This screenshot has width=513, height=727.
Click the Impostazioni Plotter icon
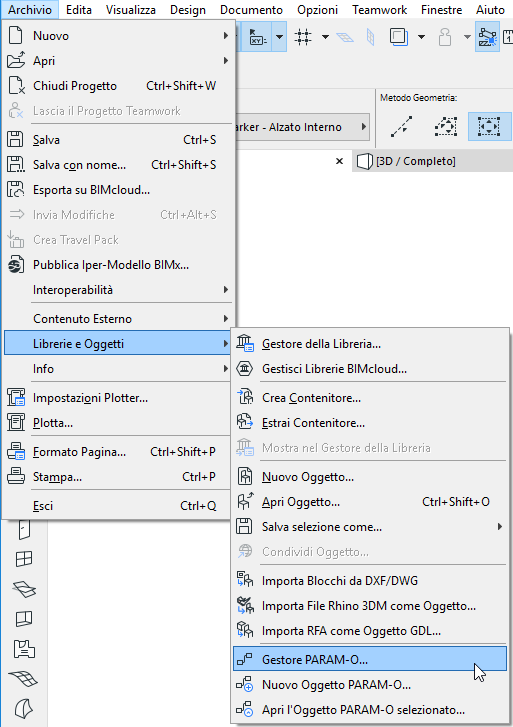(16, 398)
